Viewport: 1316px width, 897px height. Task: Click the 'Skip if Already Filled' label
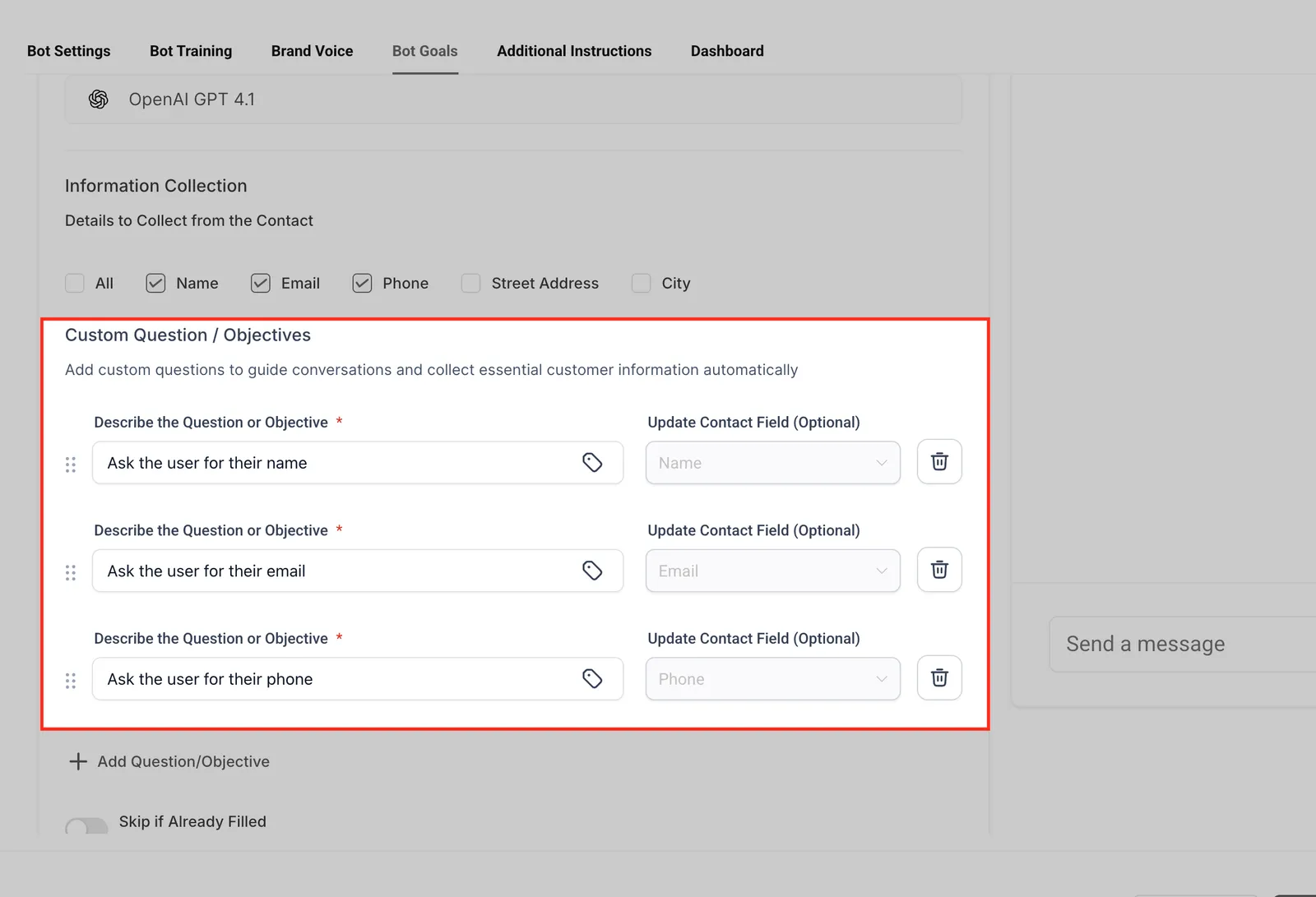point(192,821)
